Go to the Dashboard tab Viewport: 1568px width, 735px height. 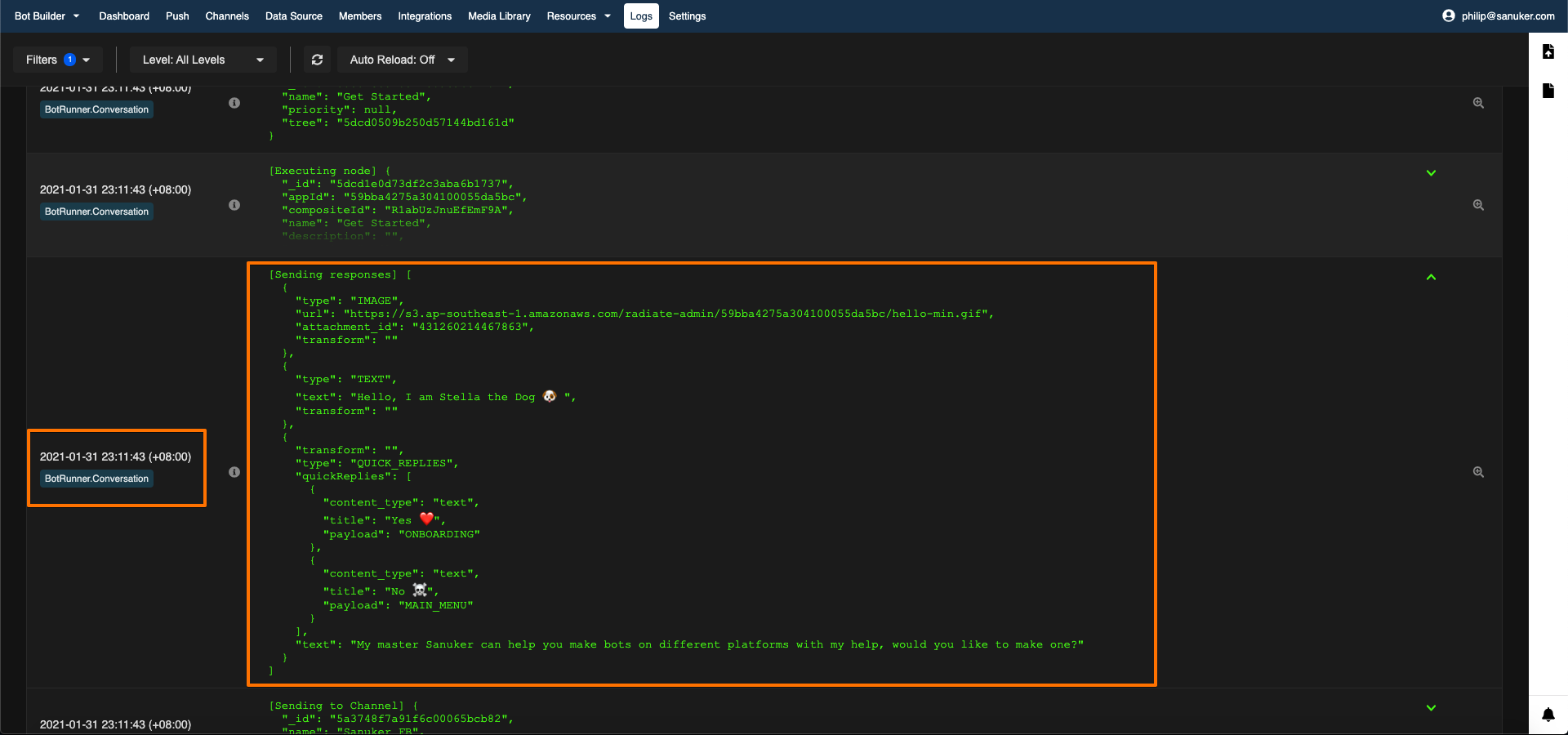click(124, 16)
